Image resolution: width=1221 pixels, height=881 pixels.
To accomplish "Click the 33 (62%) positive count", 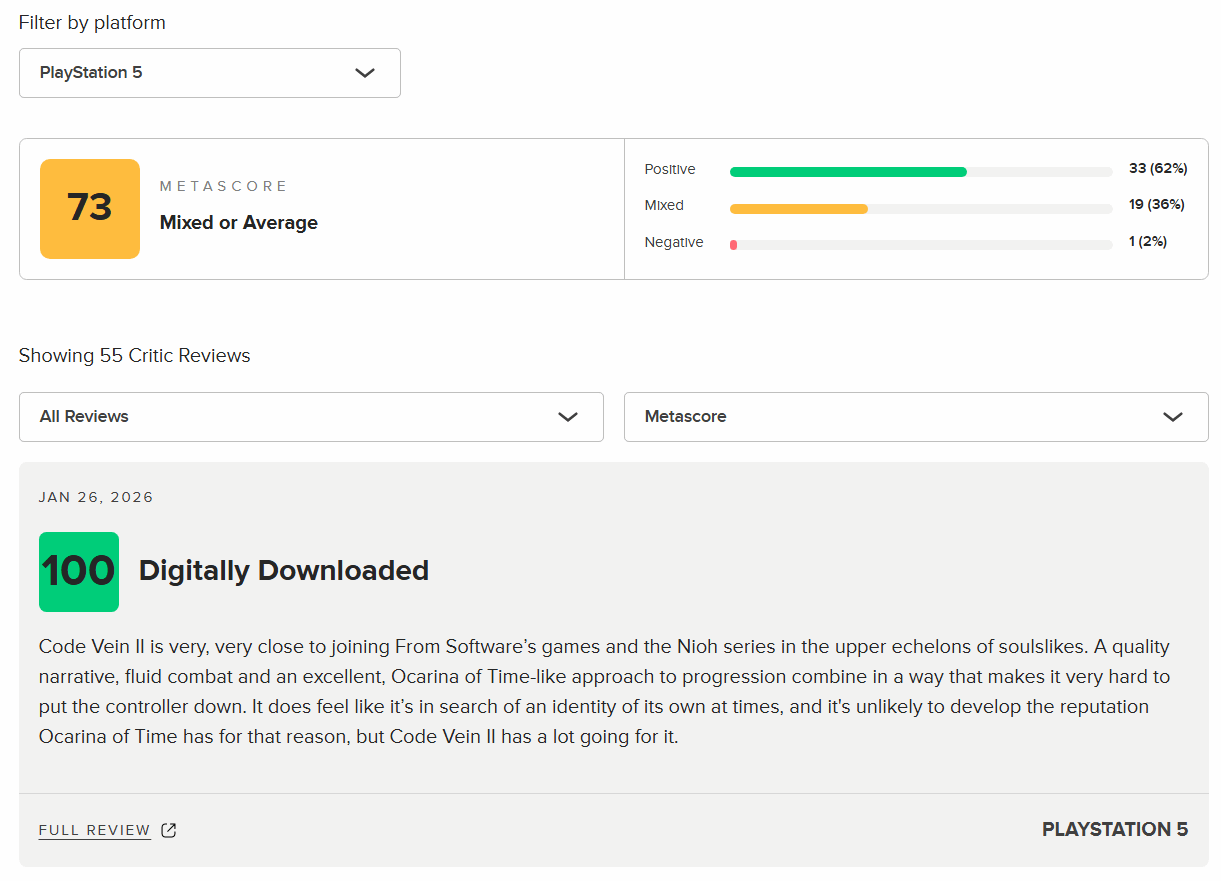I will [1157, 168].
